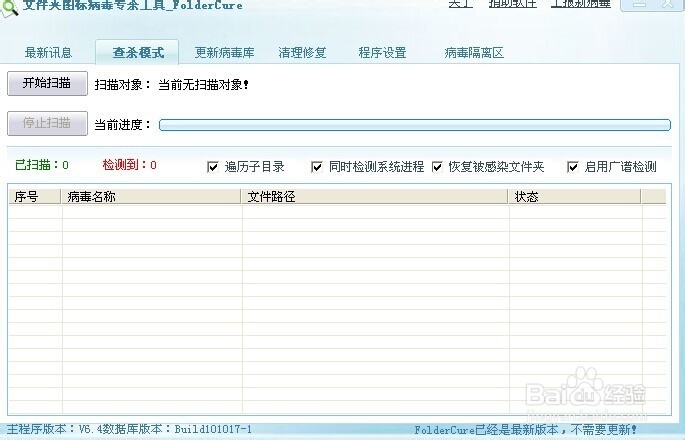Click the magnifier app icon in title bar
The width and height of the screenshot is (685, 440).
(x=9, y=7)
